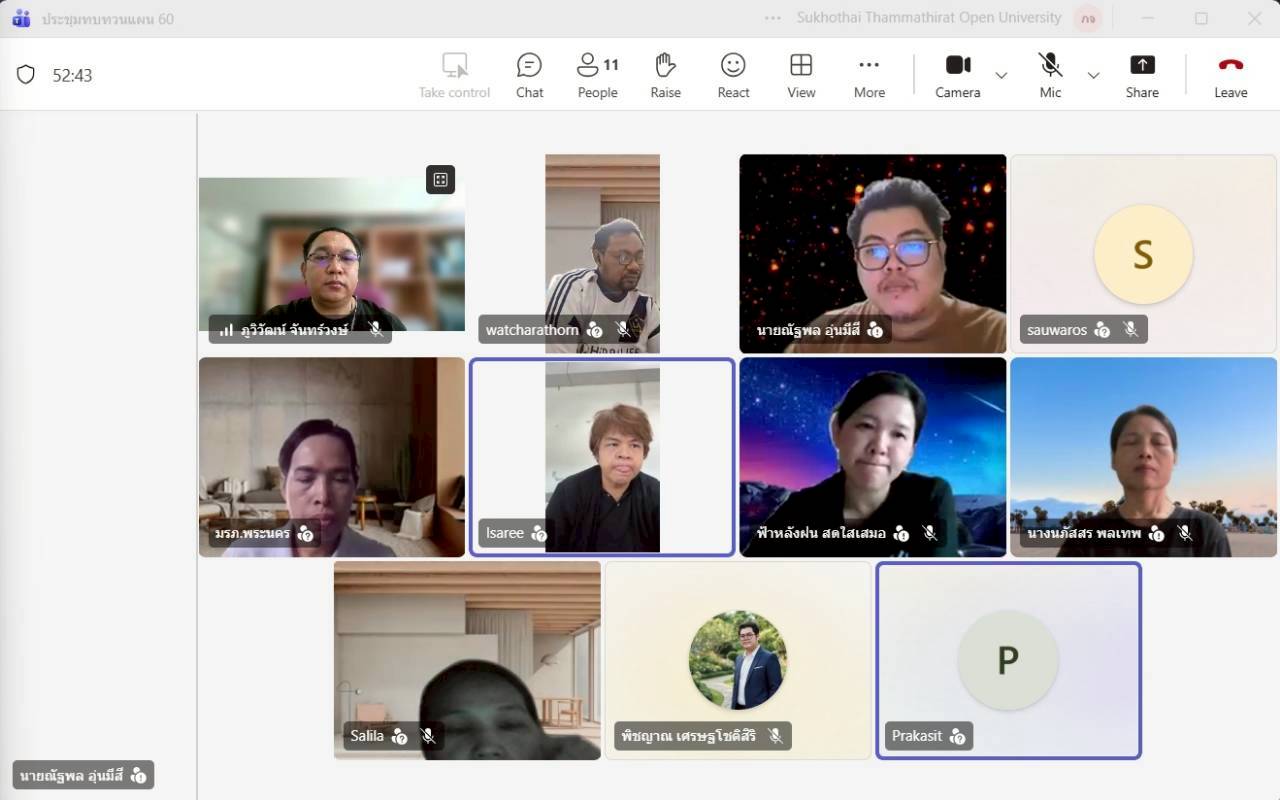Image resolution: width=1280 pixels, height=800 pixels.
Task: Click the Isaree video tile
Action: [602, 456]
